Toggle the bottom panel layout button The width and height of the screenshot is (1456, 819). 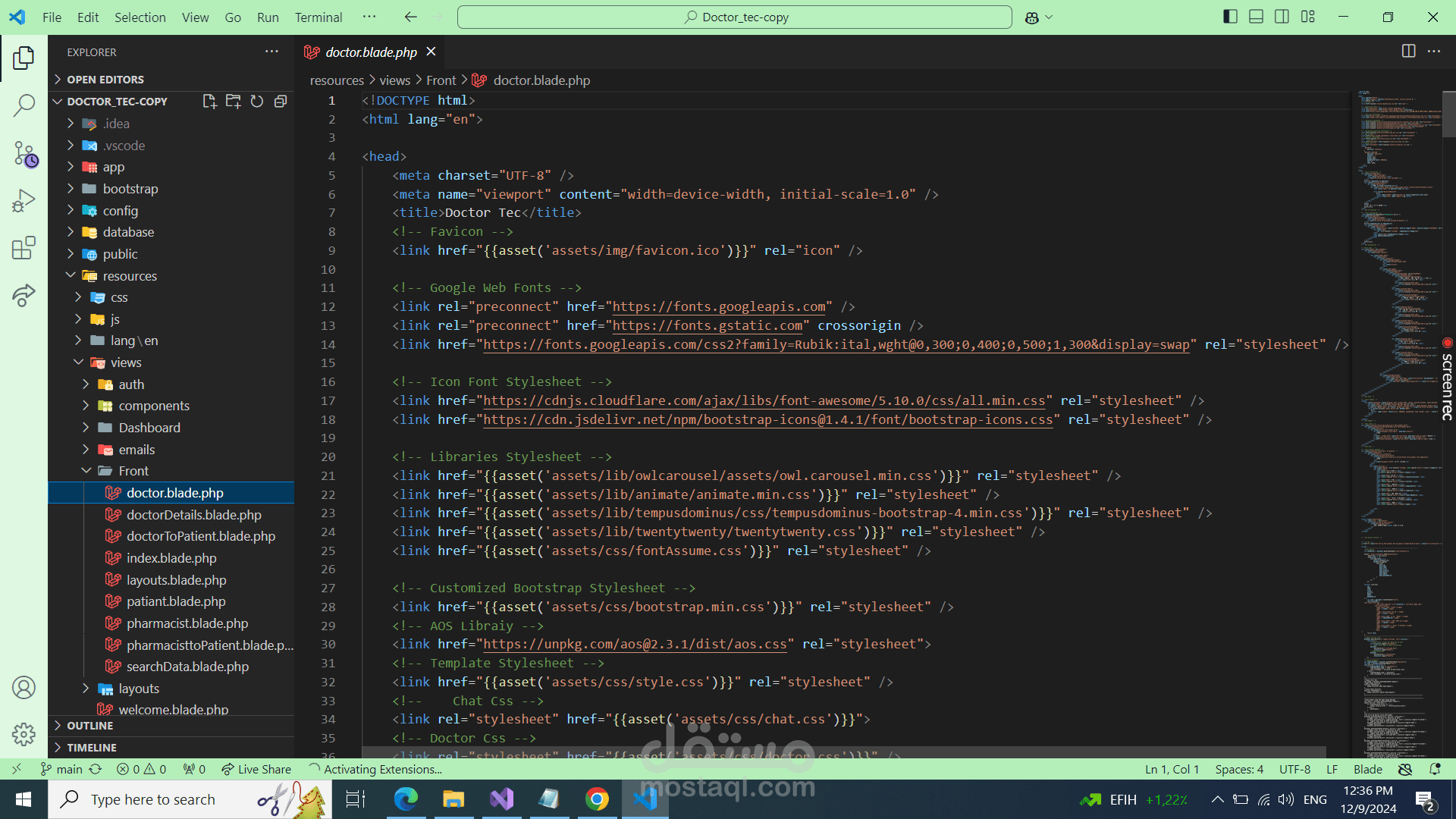click(x=1256, y=17)
